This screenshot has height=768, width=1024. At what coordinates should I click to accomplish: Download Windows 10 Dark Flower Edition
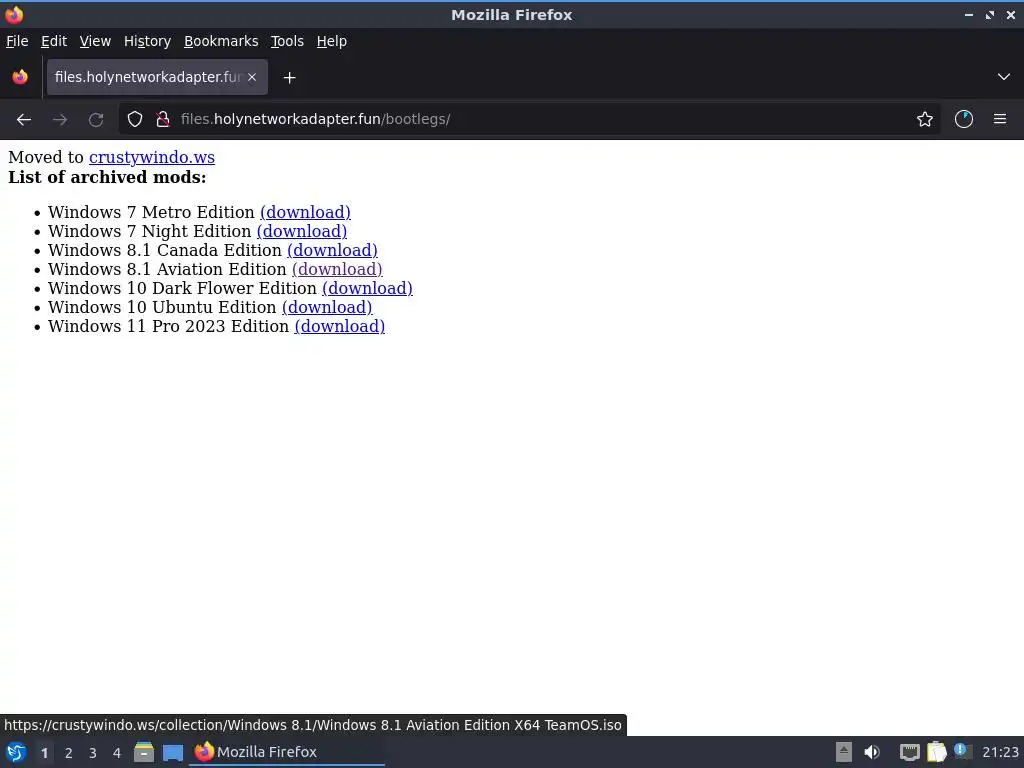pos(367,288)
